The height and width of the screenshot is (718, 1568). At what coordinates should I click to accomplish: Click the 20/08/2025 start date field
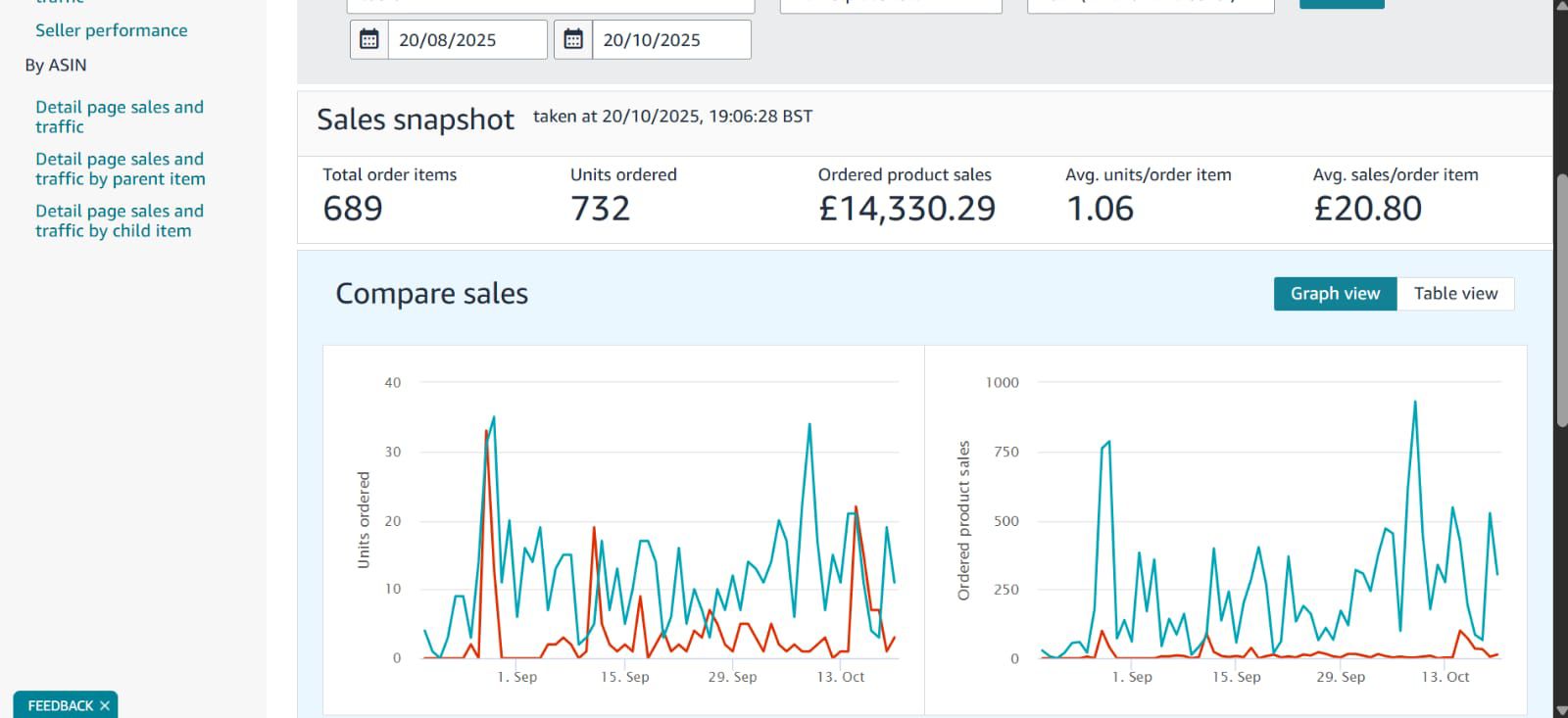coord(466,40)
